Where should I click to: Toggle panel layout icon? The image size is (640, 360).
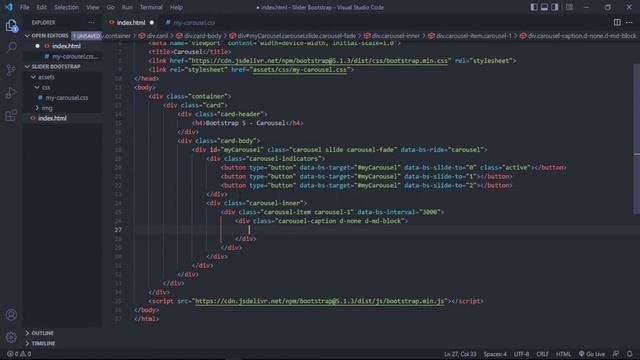[544, 7]
